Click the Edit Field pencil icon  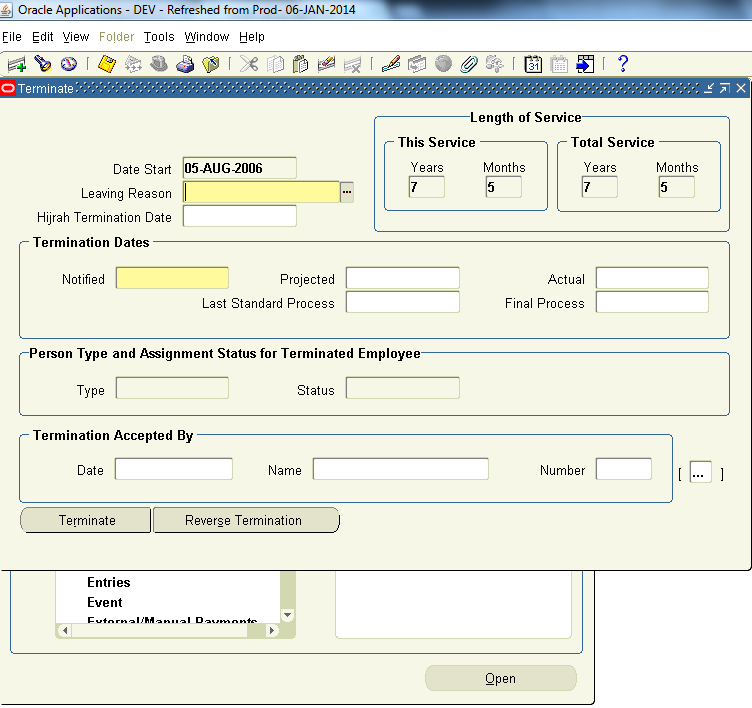[x=391, y=64]
